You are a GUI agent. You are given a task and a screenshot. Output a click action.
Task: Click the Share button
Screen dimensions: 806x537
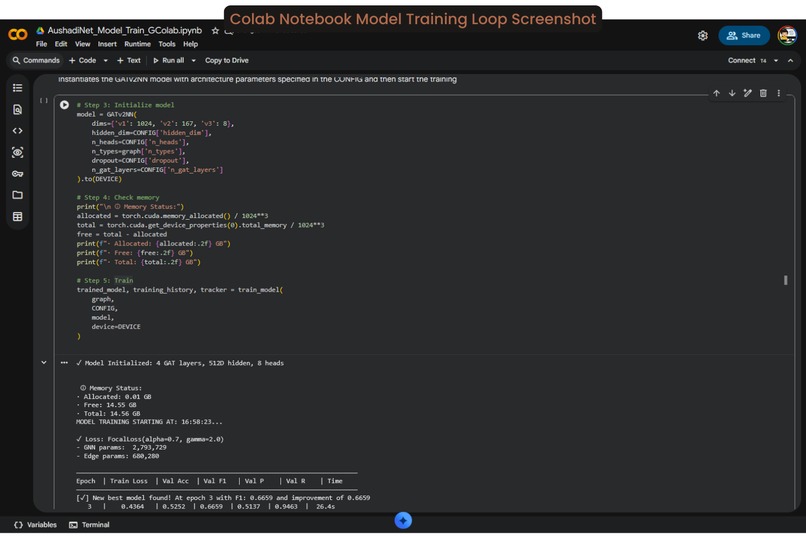click(744, 35)
